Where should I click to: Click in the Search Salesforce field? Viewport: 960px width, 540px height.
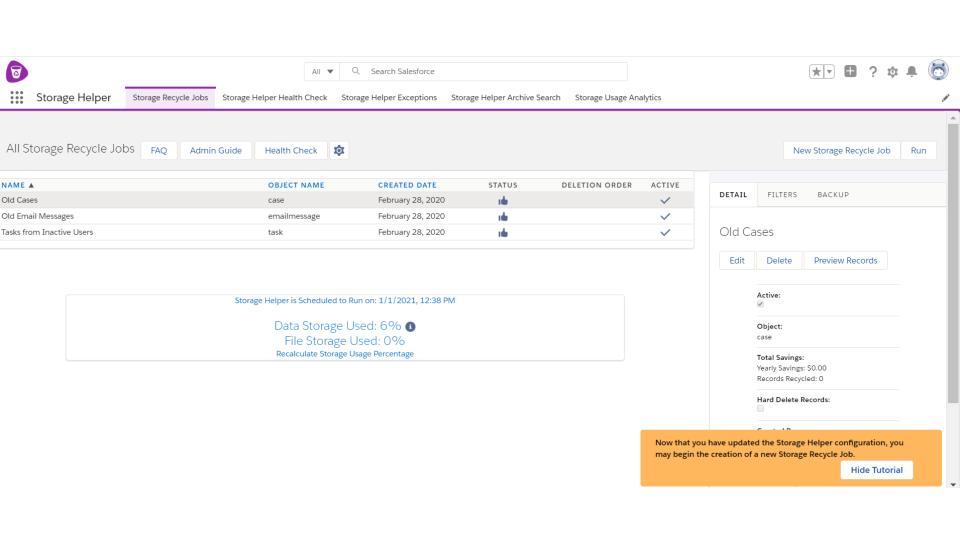[484, 72]
